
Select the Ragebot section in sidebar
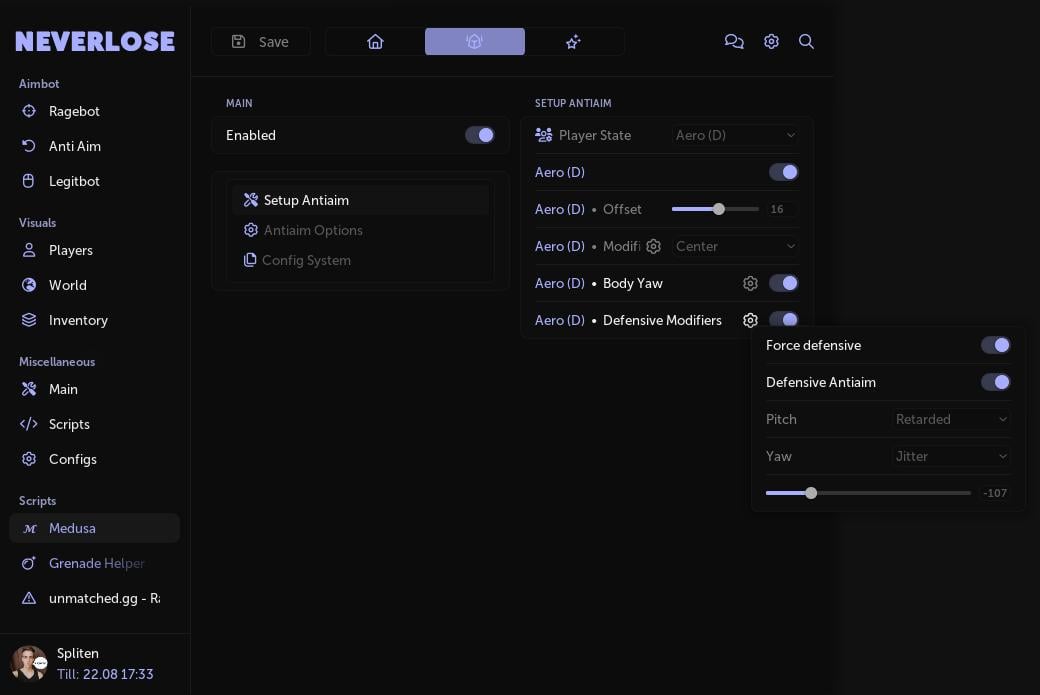coord(74,111)
